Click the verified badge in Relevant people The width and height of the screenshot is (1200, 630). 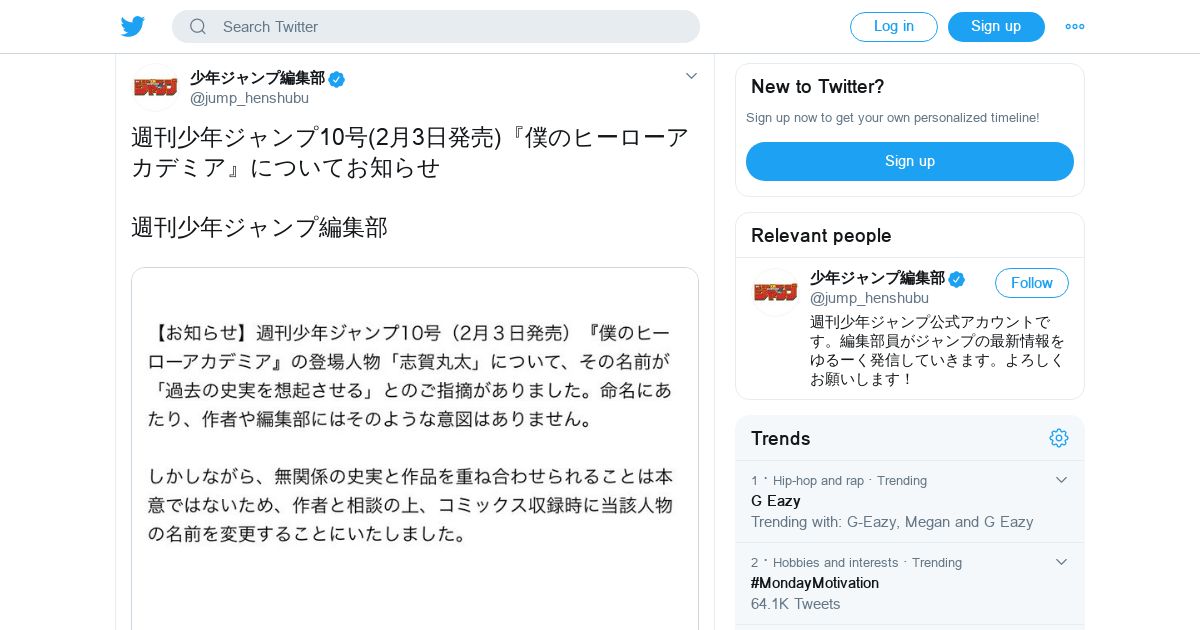(957, 279)
